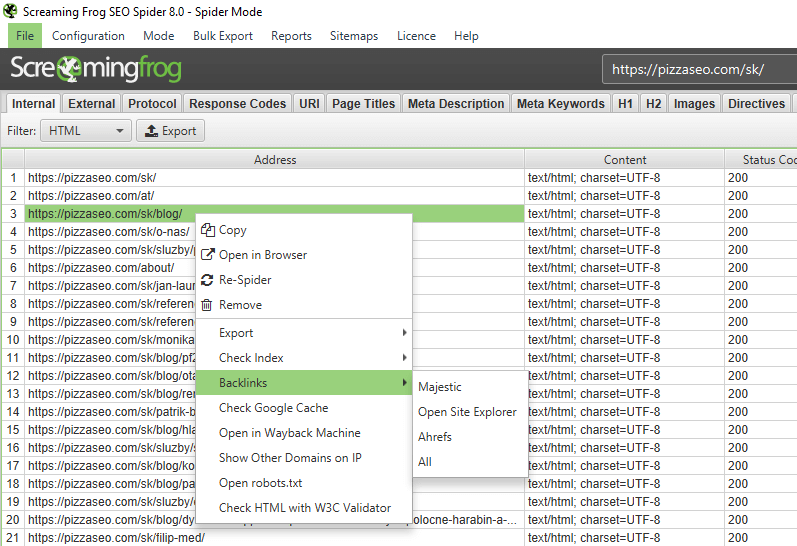Click the Export button beside the filter
Viewport: 797px width, 546px height.
coord(170,131)
